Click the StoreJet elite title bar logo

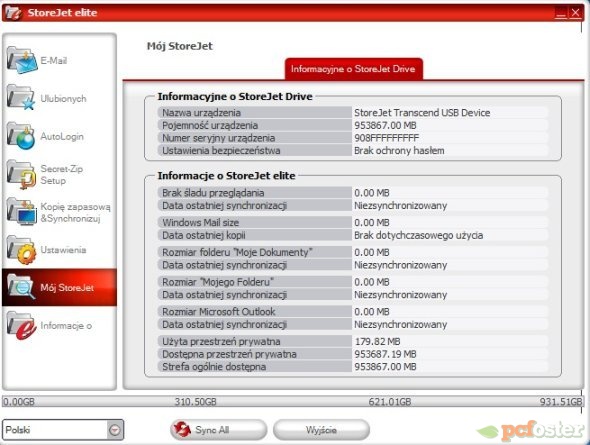point(13,12)
